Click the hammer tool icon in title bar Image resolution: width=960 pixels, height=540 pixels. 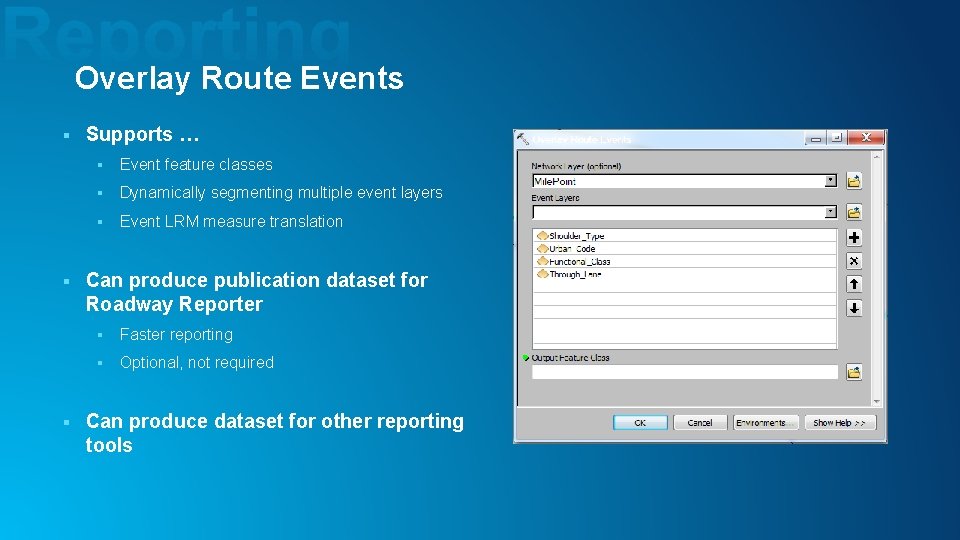point(522,139)
